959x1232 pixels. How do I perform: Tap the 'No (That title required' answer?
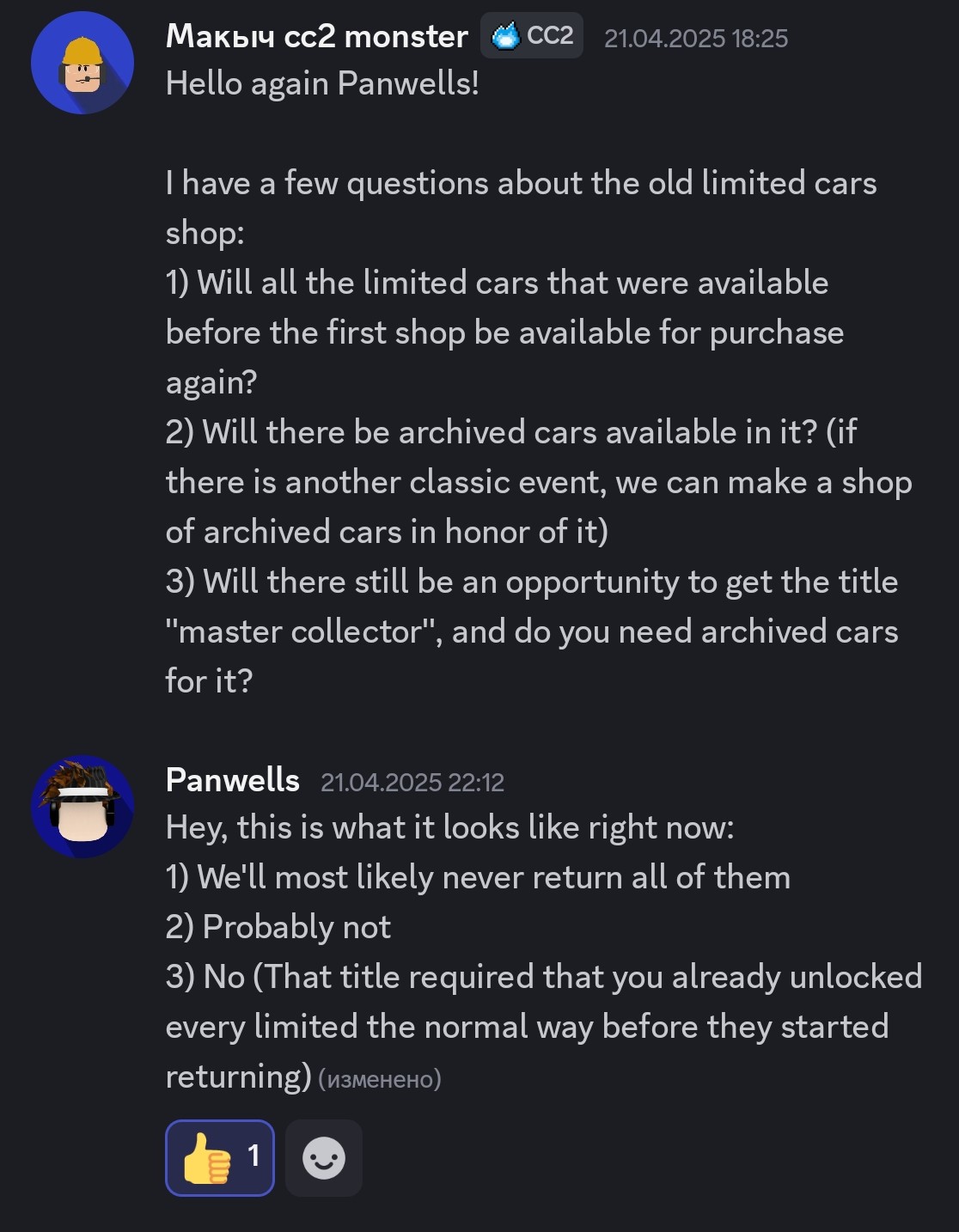(x=543, y=1027)
